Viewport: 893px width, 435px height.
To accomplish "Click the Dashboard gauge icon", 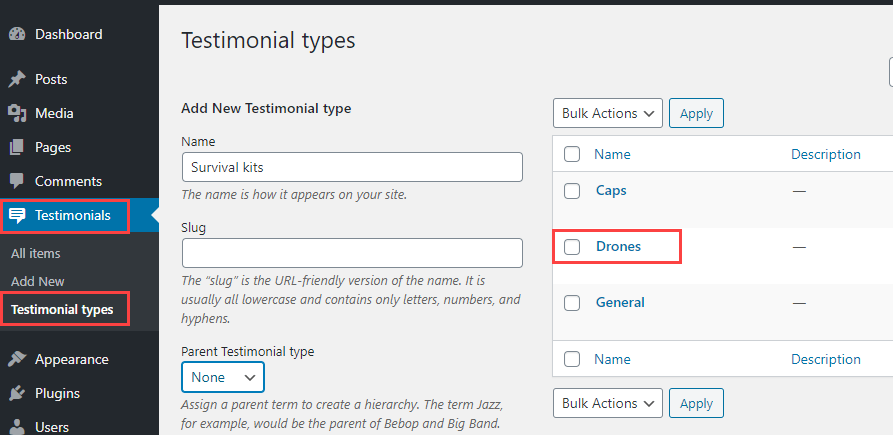I will click(17, 34).
